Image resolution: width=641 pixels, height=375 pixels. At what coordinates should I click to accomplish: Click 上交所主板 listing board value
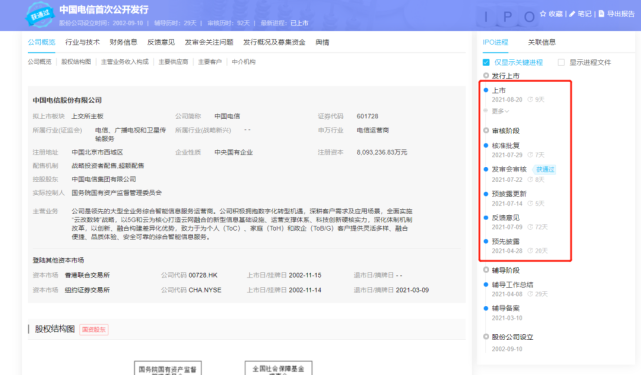tap(87, 116)
